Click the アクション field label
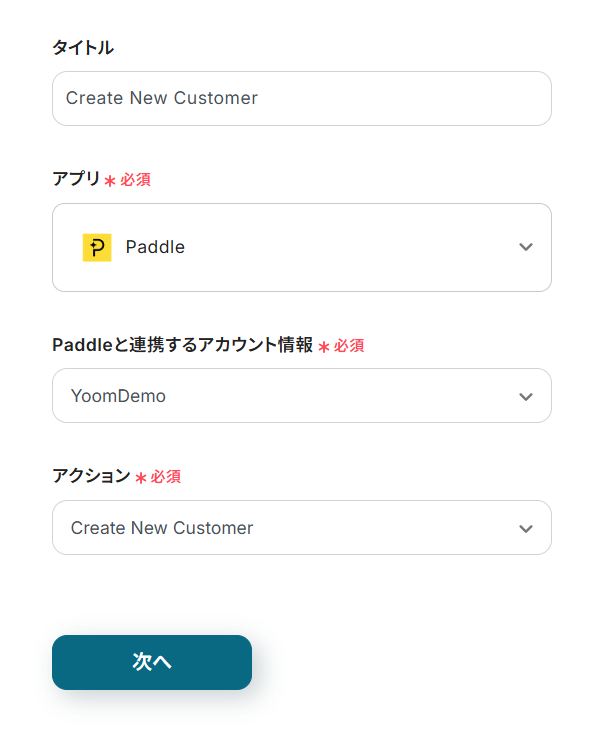 (91, 476)
